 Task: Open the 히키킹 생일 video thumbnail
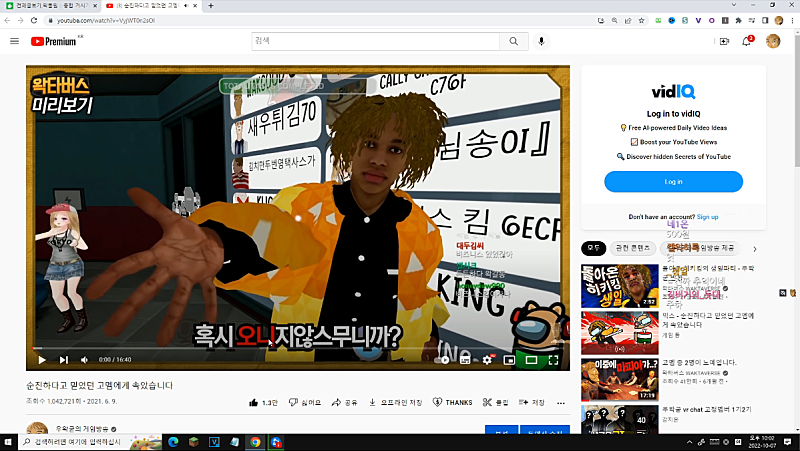[619, 286]
